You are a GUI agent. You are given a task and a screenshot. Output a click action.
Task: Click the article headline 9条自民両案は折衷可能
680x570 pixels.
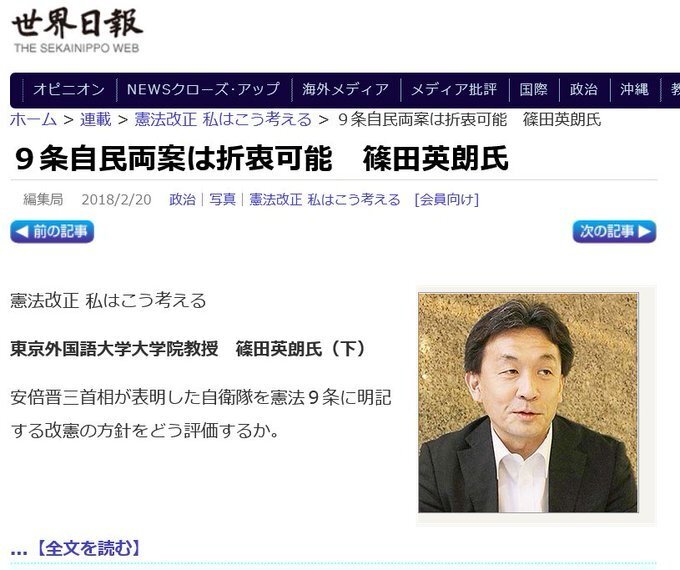click(174, 159)
